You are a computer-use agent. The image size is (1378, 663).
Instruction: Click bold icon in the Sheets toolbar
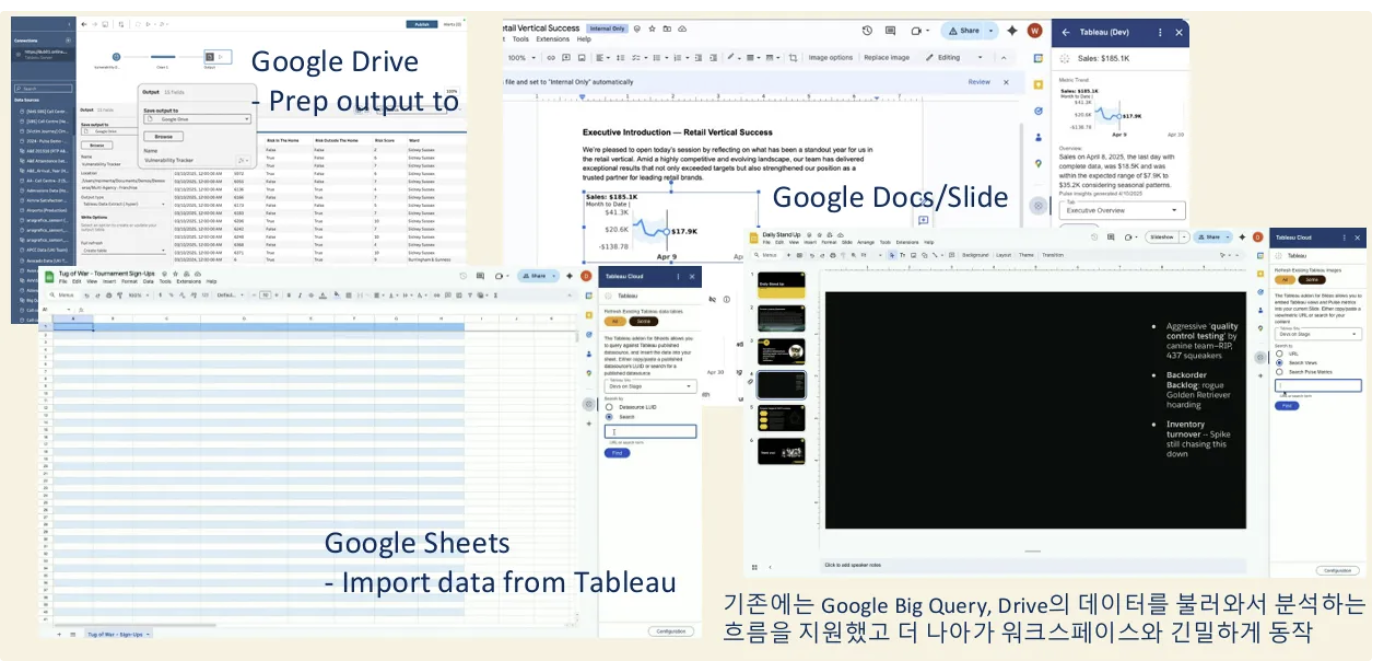(291, 295)
